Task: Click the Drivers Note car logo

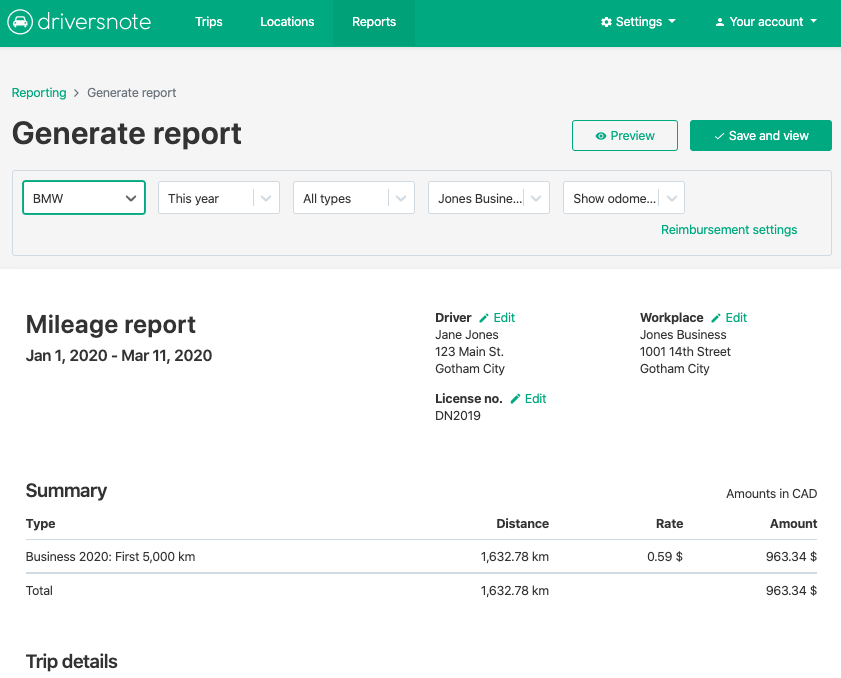Action: click(x=22, y=21)
